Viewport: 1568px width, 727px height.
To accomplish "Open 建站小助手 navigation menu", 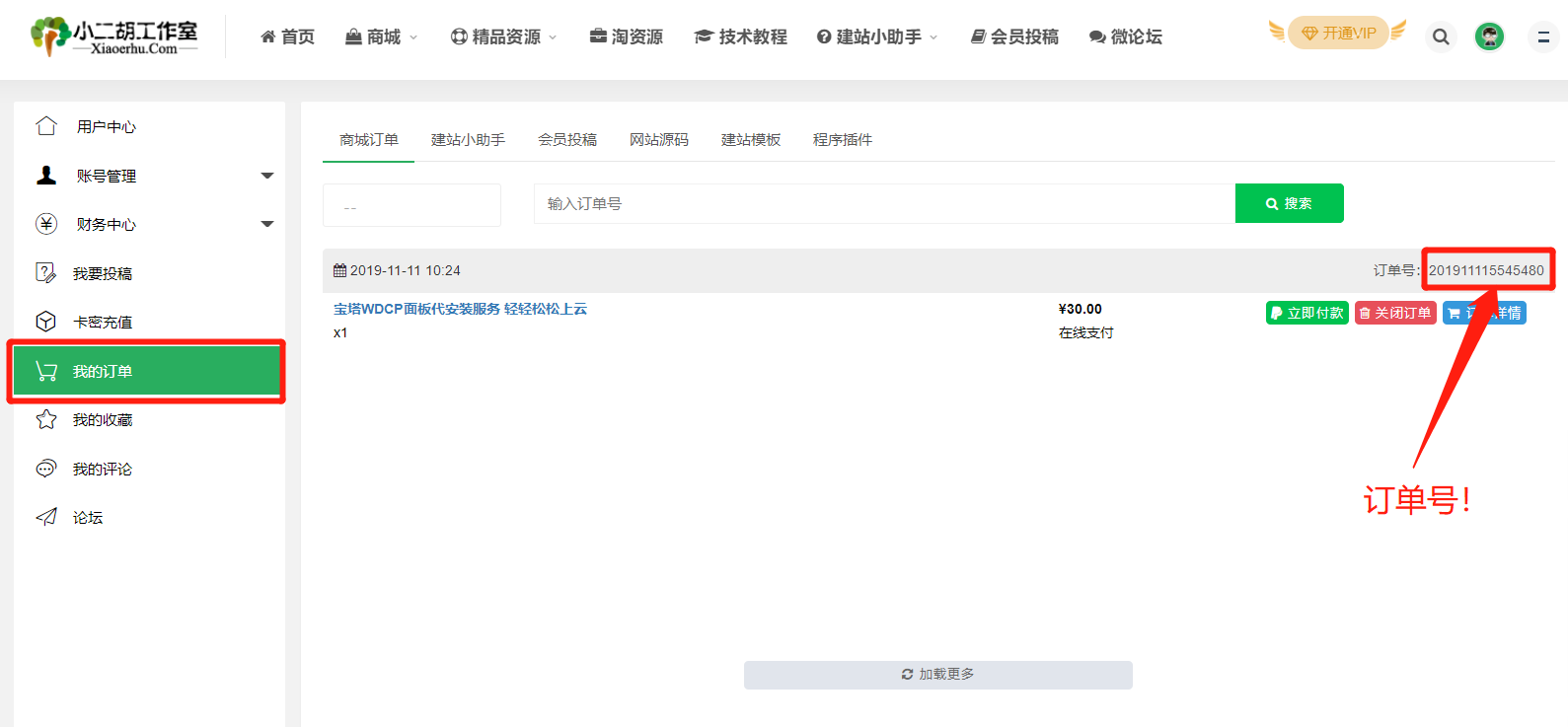I will coord(869,36).
